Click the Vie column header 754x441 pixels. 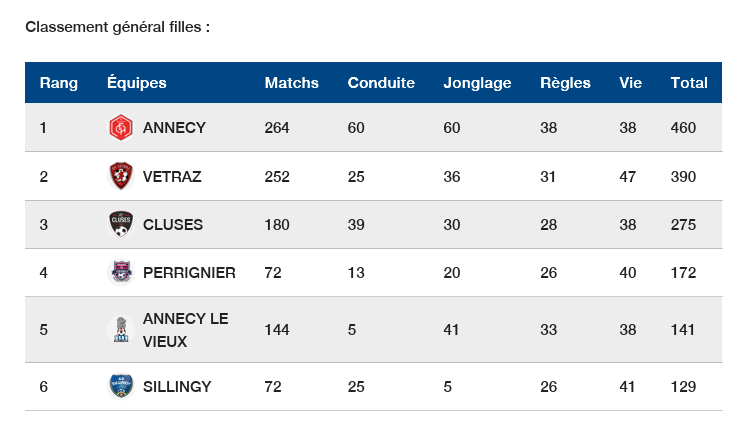[630, 83]
